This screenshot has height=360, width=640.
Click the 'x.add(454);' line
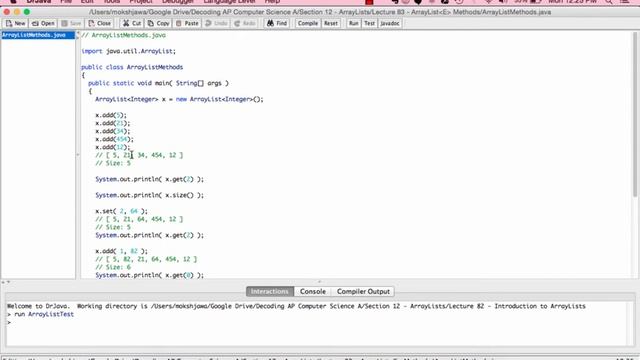(114, 139)
